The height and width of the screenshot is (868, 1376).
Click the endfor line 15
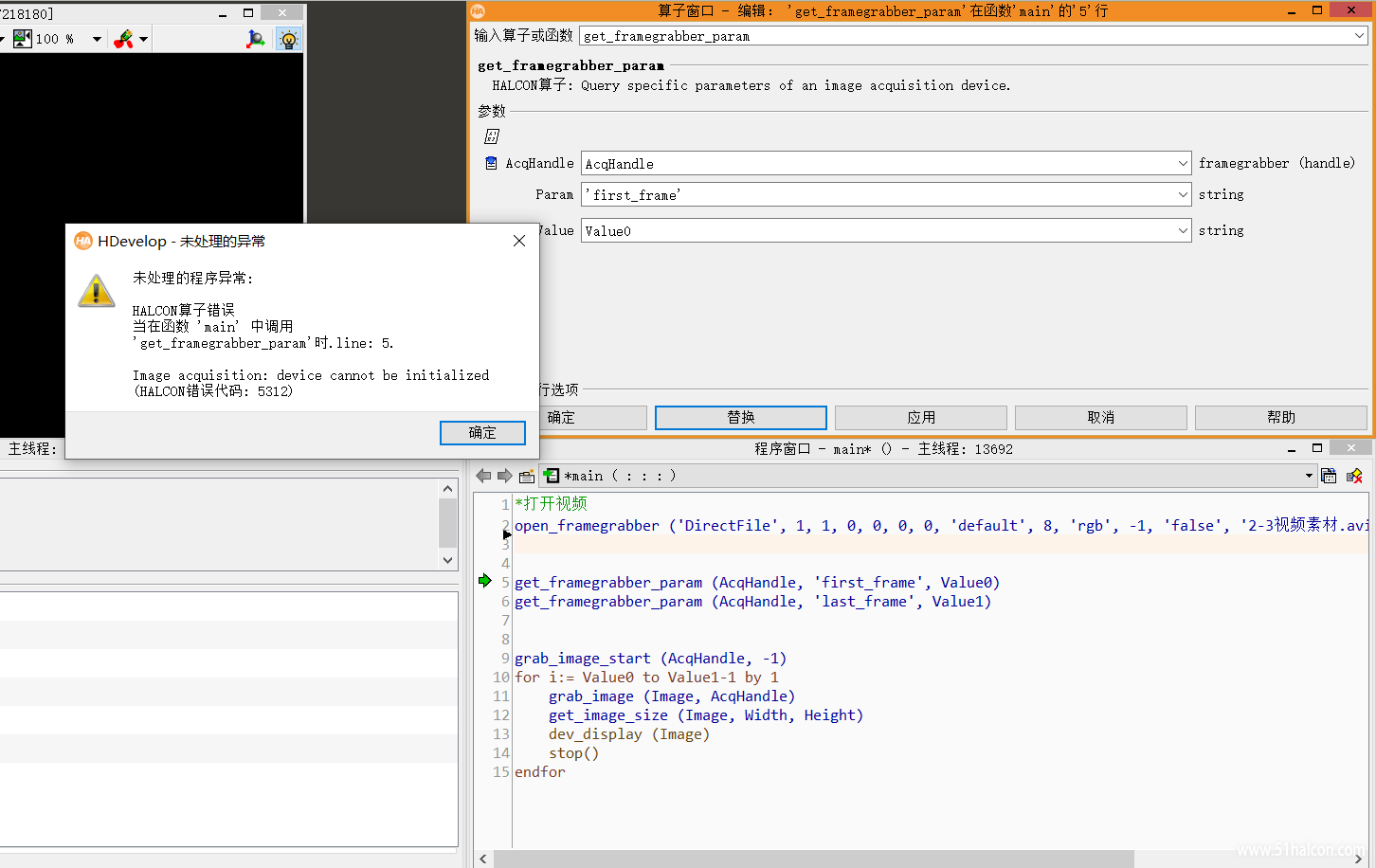pos(540,772)
